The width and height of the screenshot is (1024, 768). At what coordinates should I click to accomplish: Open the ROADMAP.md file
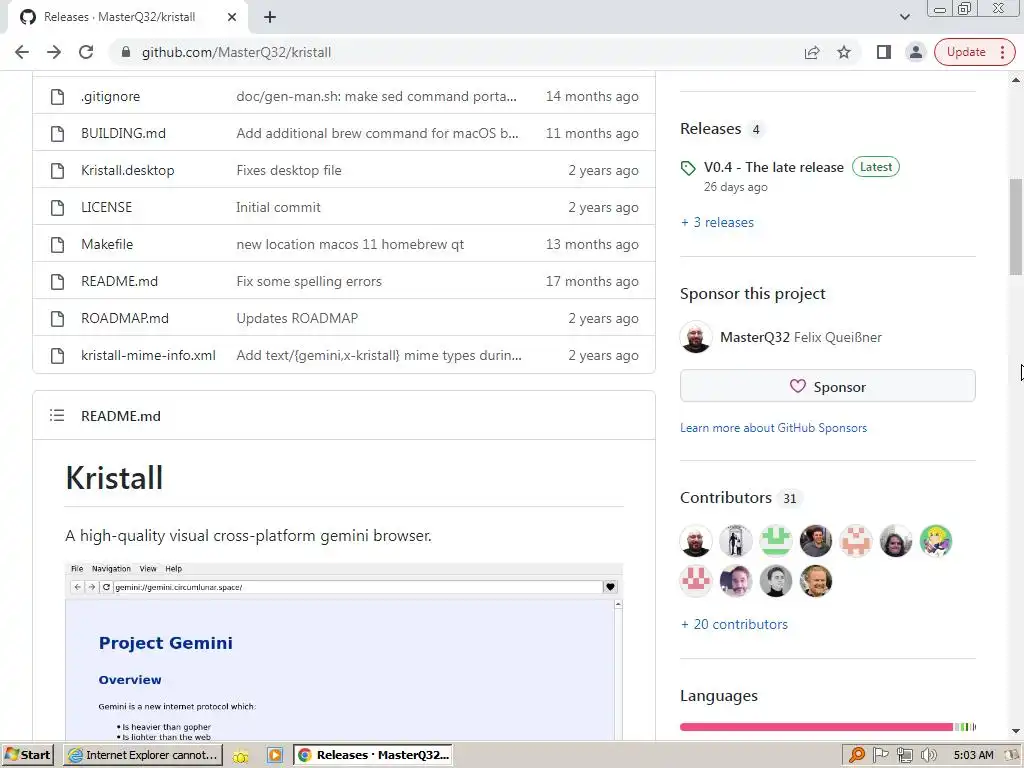(125, 319)
